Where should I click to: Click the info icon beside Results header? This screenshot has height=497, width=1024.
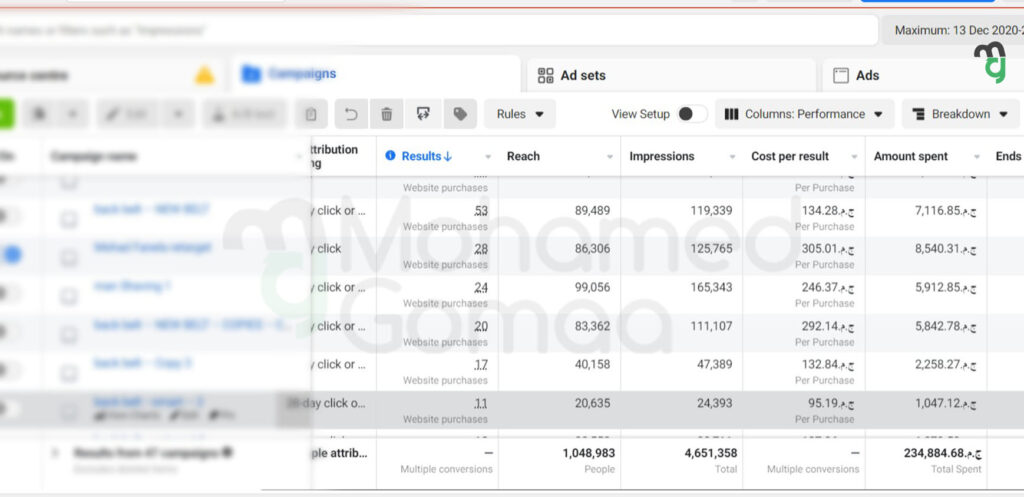tap(391, 156)
